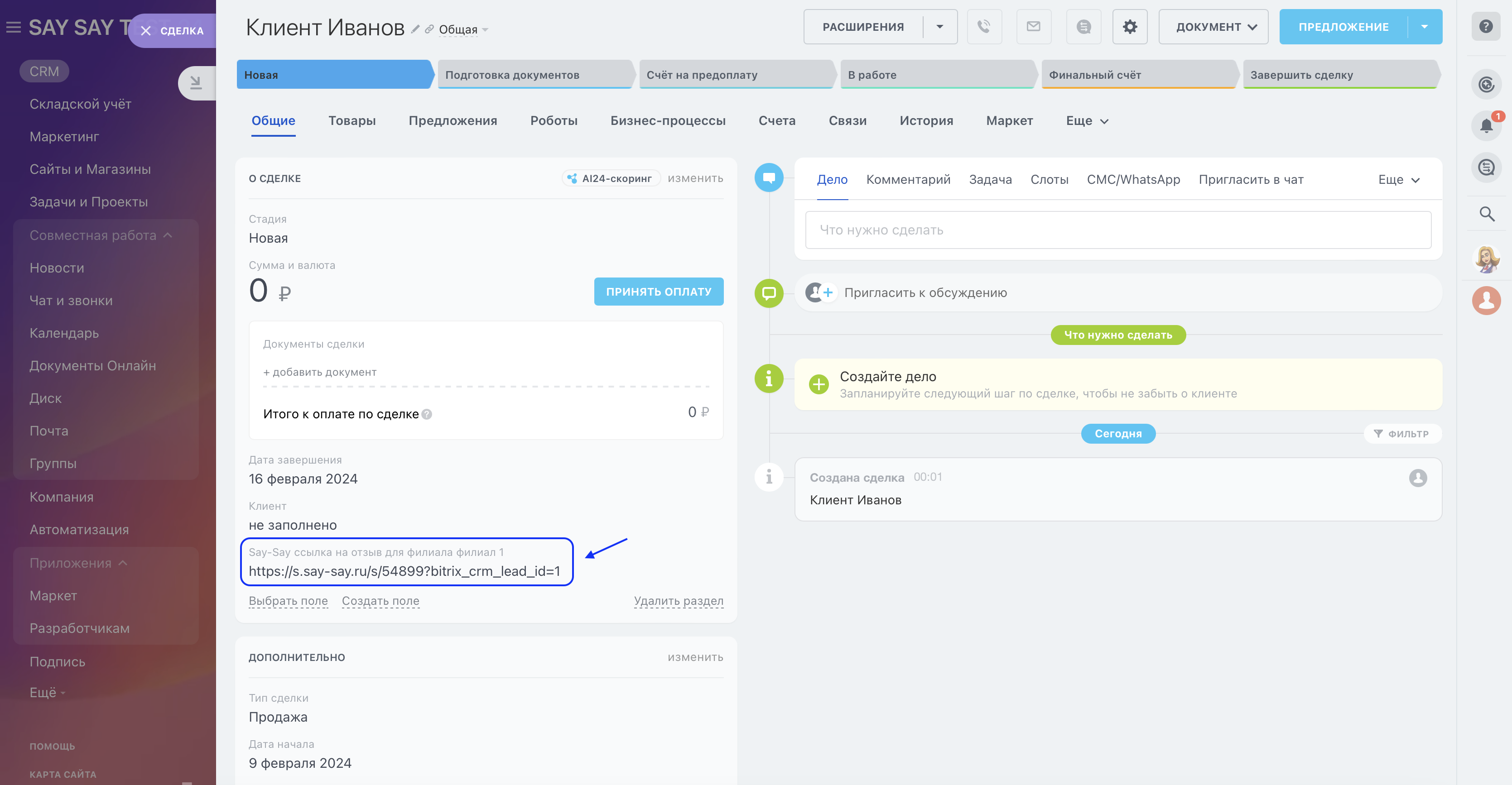Click the chat bubble icon in top toolbar
The image size is (1512, 785).
(x=1083, y=26)
